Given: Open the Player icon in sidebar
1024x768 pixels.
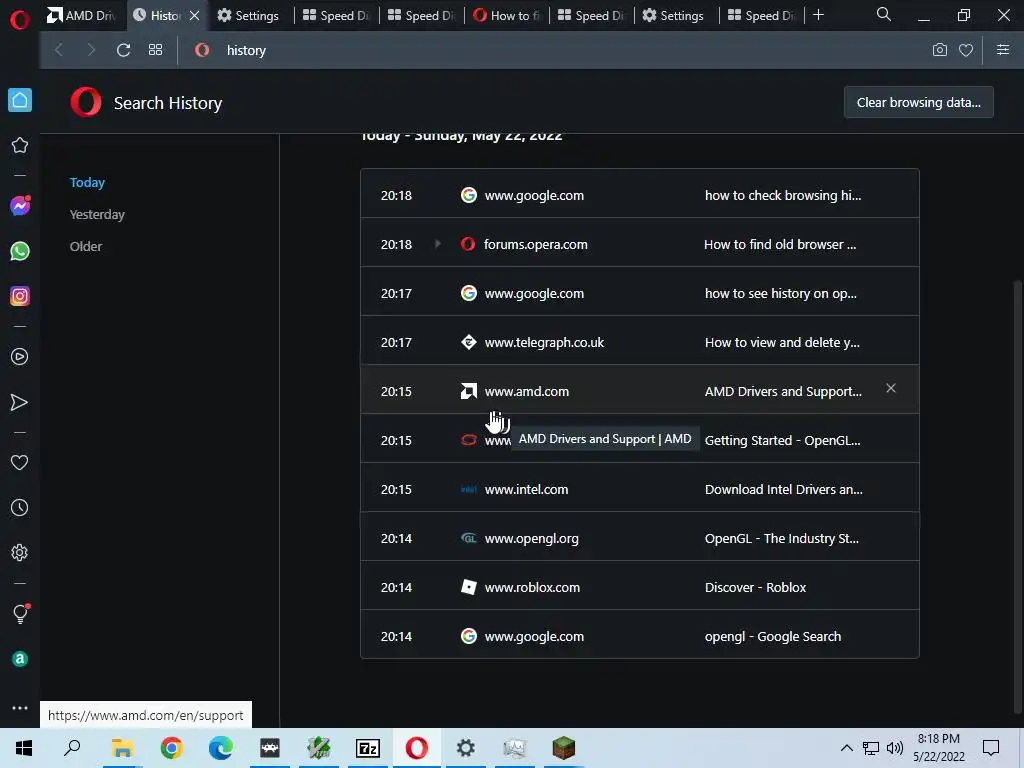Looking at the screenshot, I should pyautogui.click(x=20, y=357).
